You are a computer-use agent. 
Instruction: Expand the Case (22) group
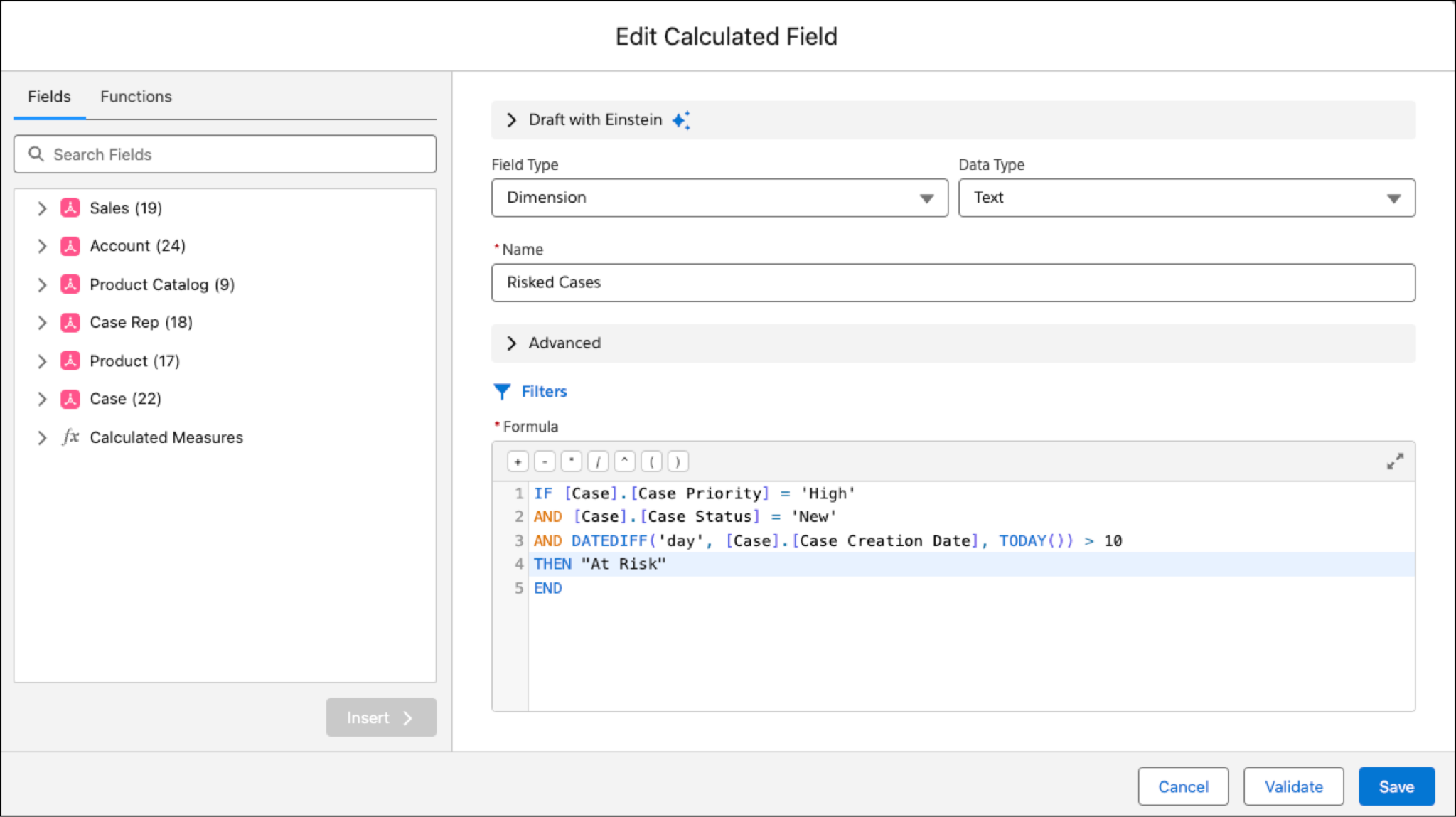pos(42,399)
